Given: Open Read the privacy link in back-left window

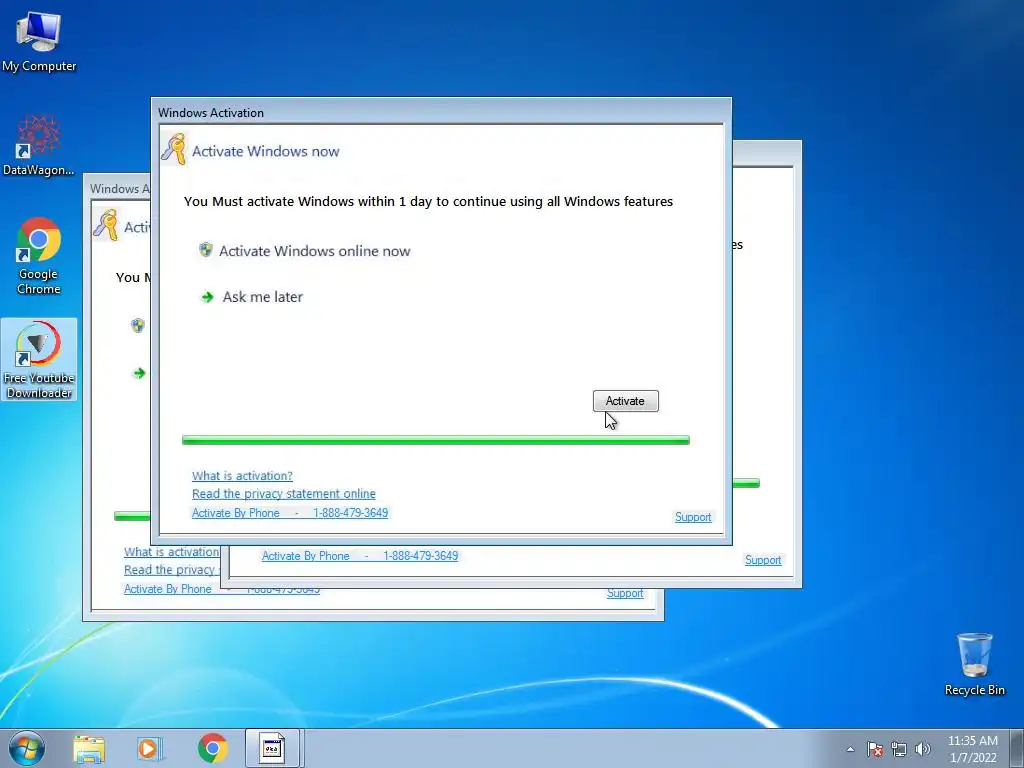Looking at the screenshot, I should point(170,569).
